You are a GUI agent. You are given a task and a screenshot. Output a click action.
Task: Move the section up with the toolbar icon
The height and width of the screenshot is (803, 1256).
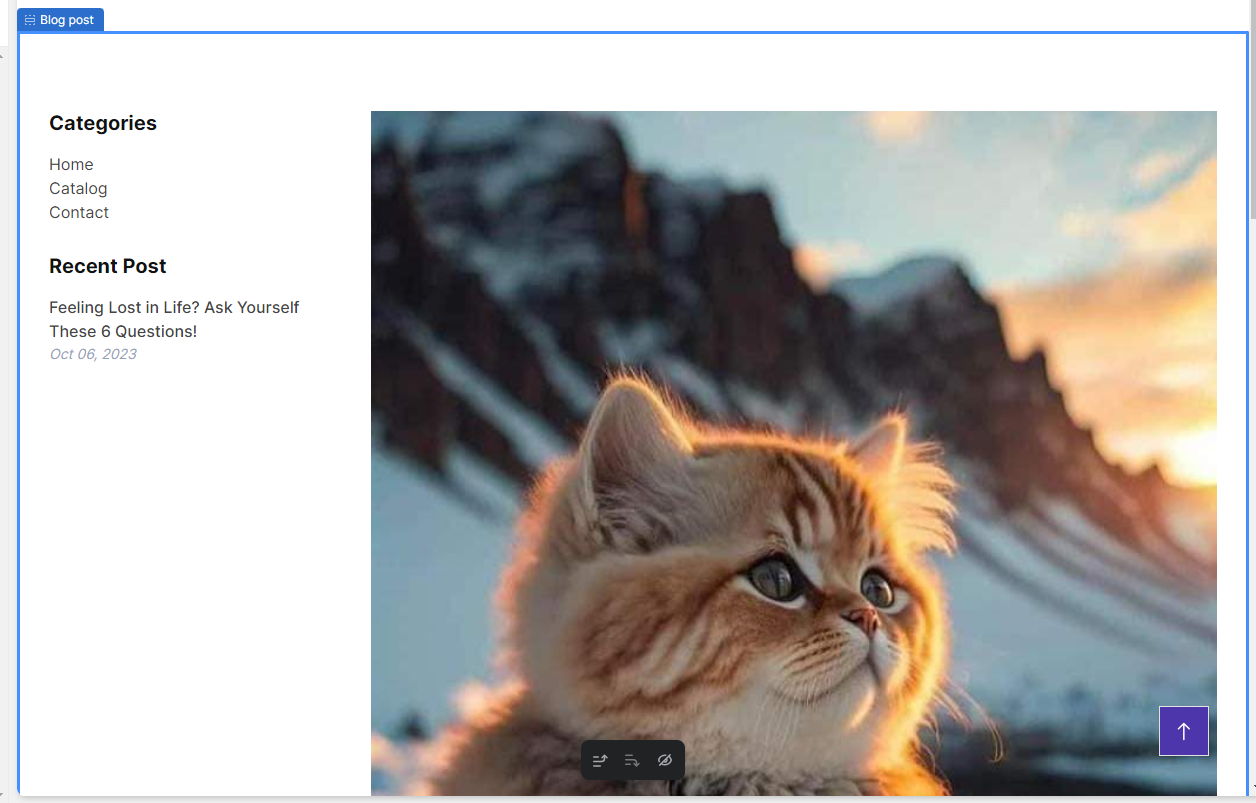(x=600, y=761)
